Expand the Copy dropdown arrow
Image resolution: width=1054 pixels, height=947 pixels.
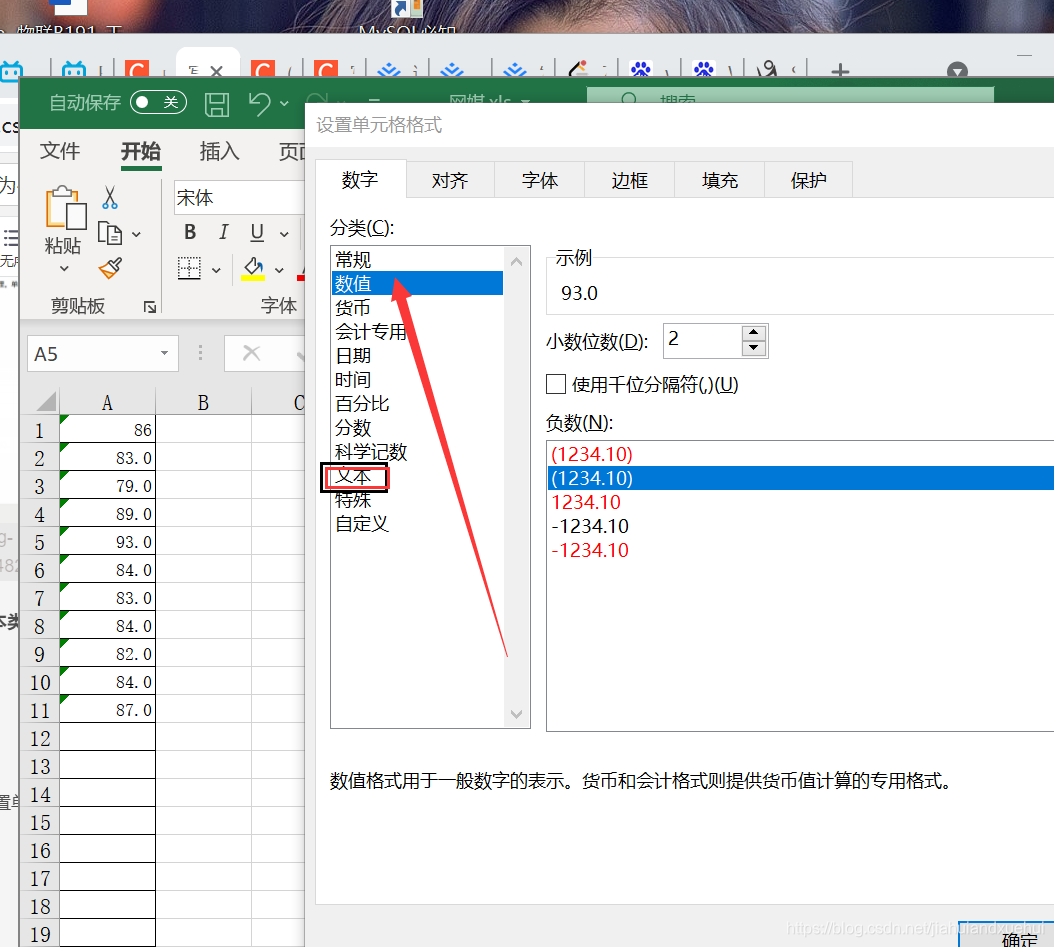click(136, 235)
